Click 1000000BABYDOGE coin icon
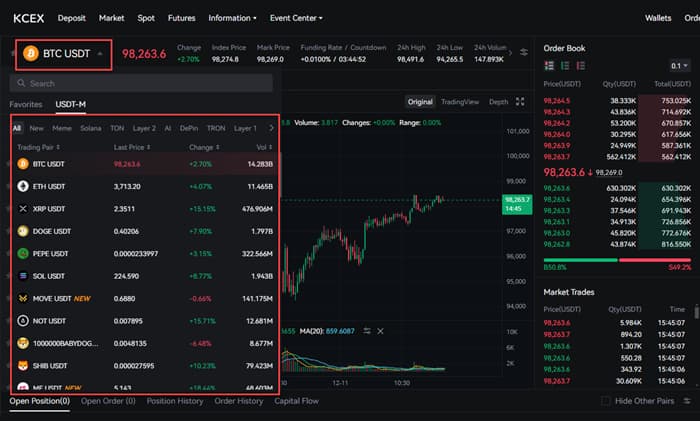 23,343
